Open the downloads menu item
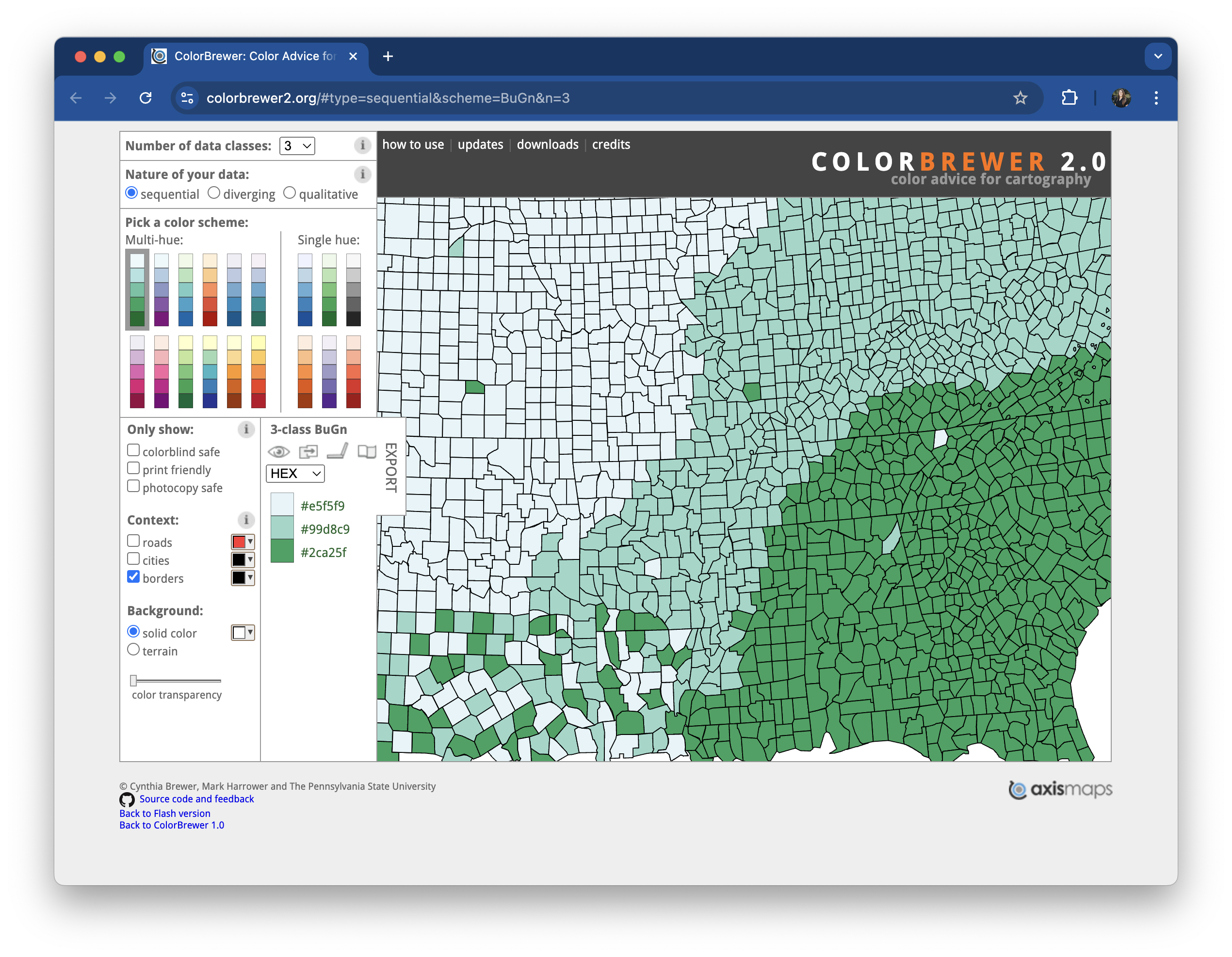The height and width of the screenshot is (957, 1232). point(547,144)
